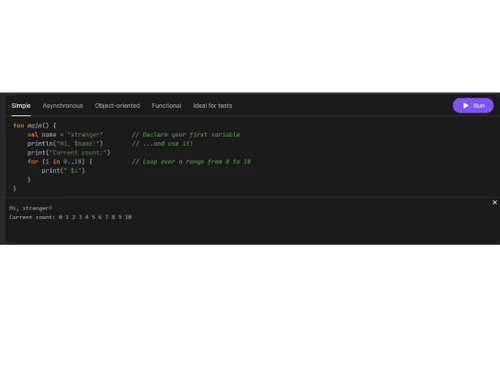Click the 'Hi, stranger!' output line

pyautogui.click(x=30, y=208)
